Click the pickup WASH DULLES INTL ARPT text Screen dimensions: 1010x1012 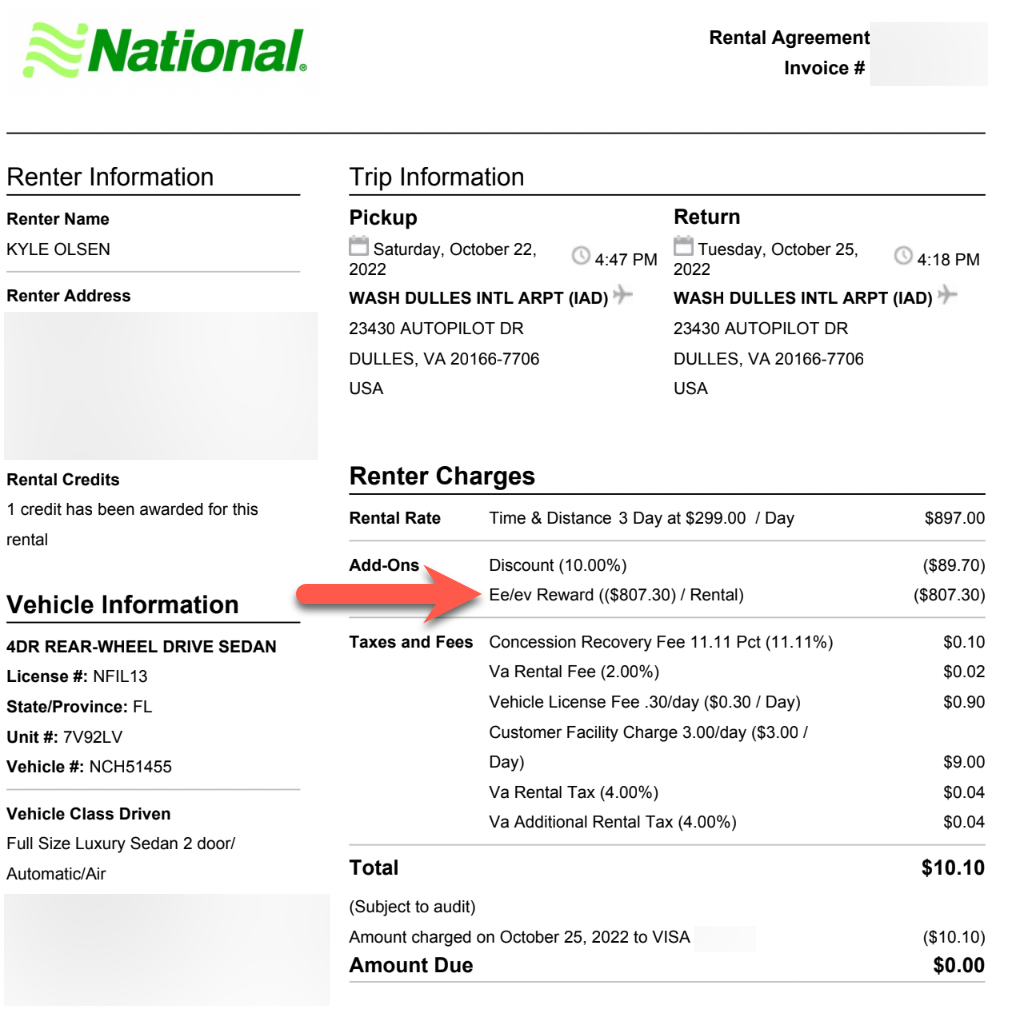pos(478,298)
